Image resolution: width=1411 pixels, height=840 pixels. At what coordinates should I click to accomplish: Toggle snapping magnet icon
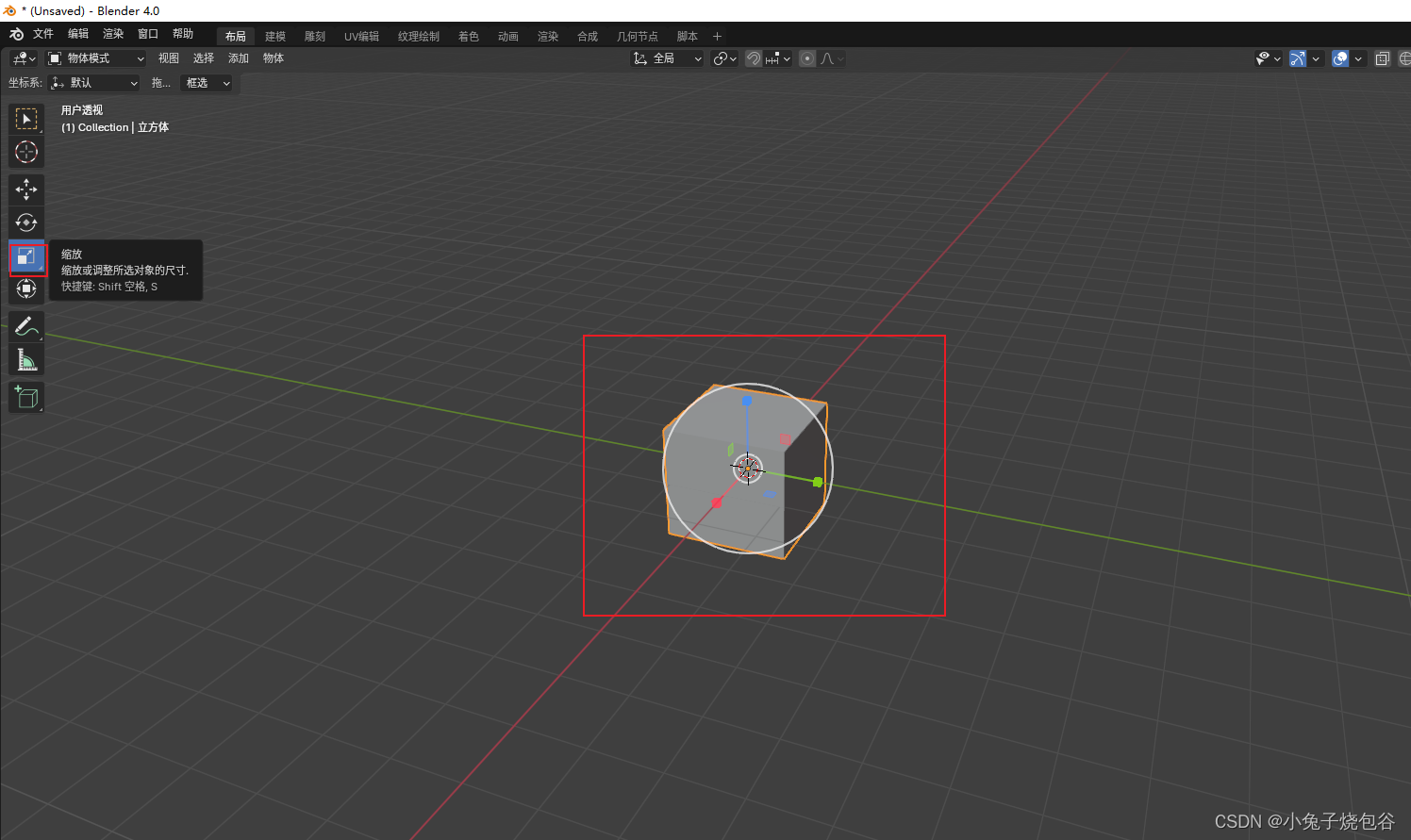click(754, 58)
